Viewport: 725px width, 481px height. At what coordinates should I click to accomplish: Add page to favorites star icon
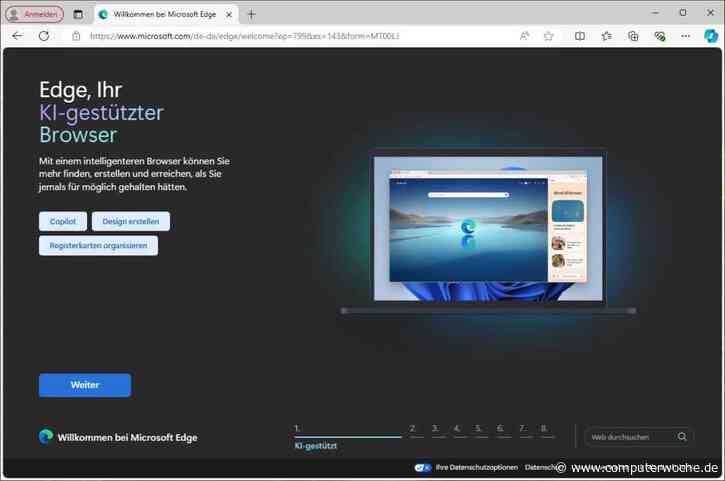pos(548,36)
